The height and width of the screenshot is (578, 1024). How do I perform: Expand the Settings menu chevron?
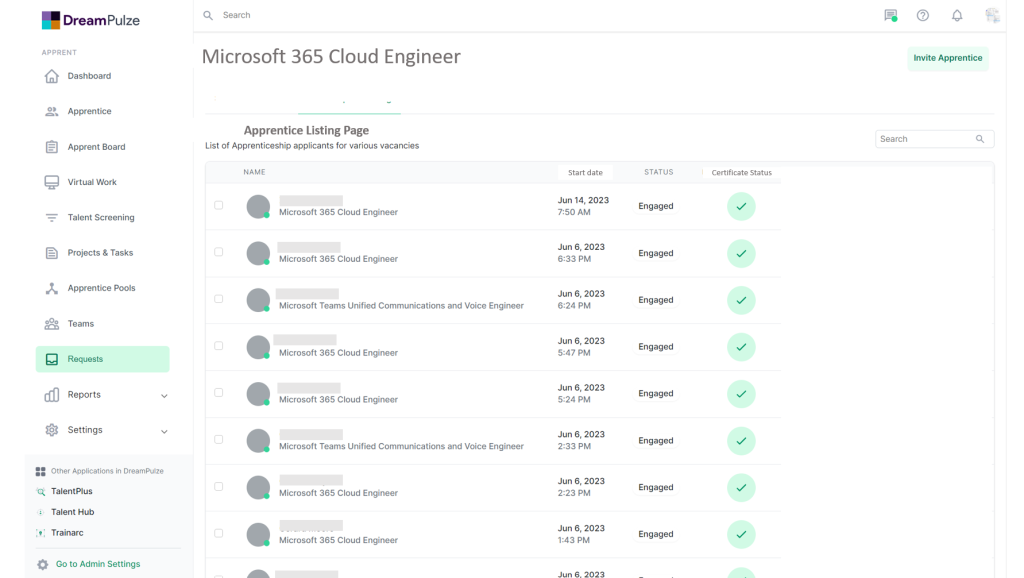pyautogui.click(x=164, y=431)
